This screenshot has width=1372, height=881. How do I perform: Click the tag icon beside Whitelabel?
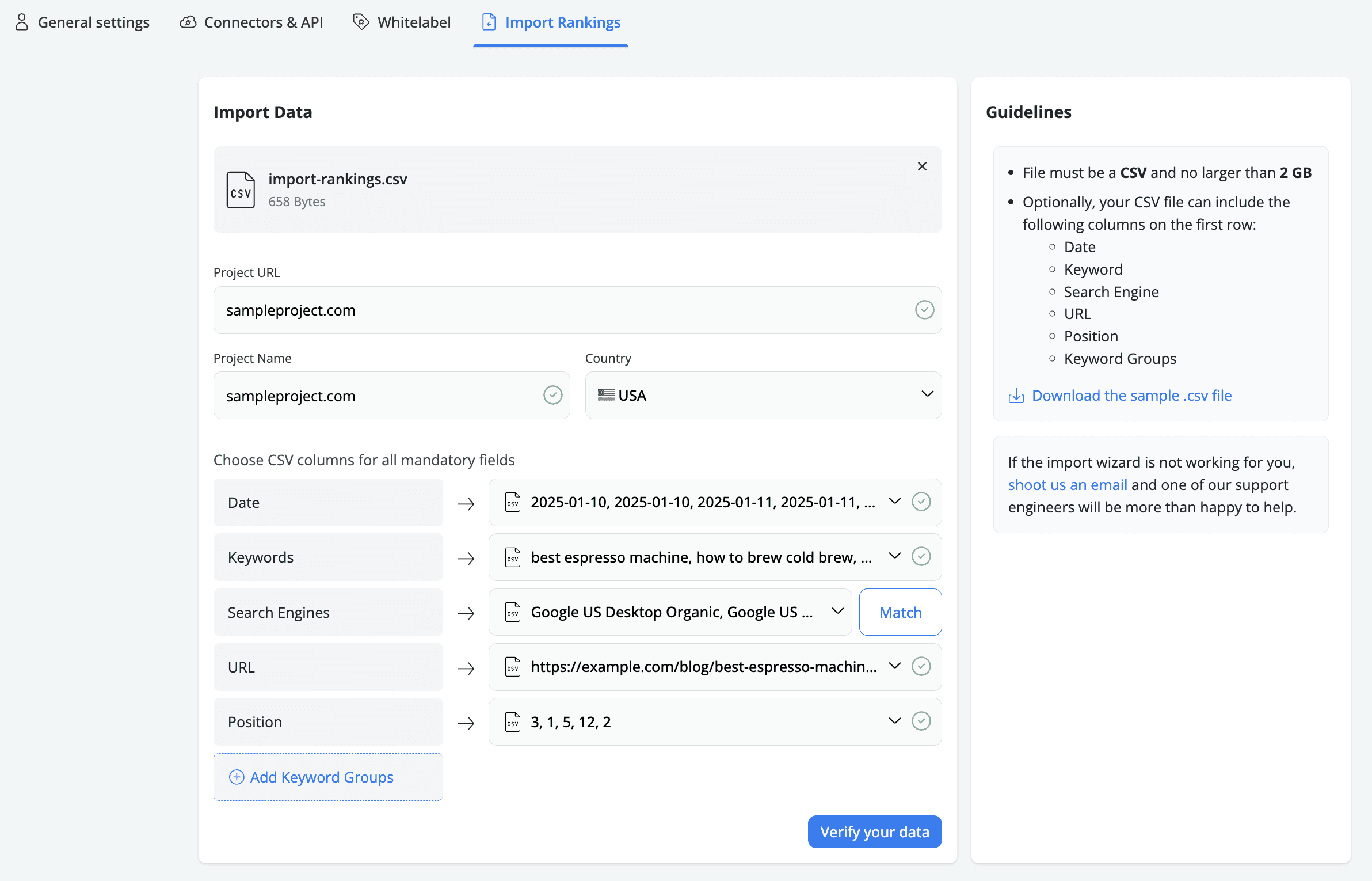[x=360, y=21]
